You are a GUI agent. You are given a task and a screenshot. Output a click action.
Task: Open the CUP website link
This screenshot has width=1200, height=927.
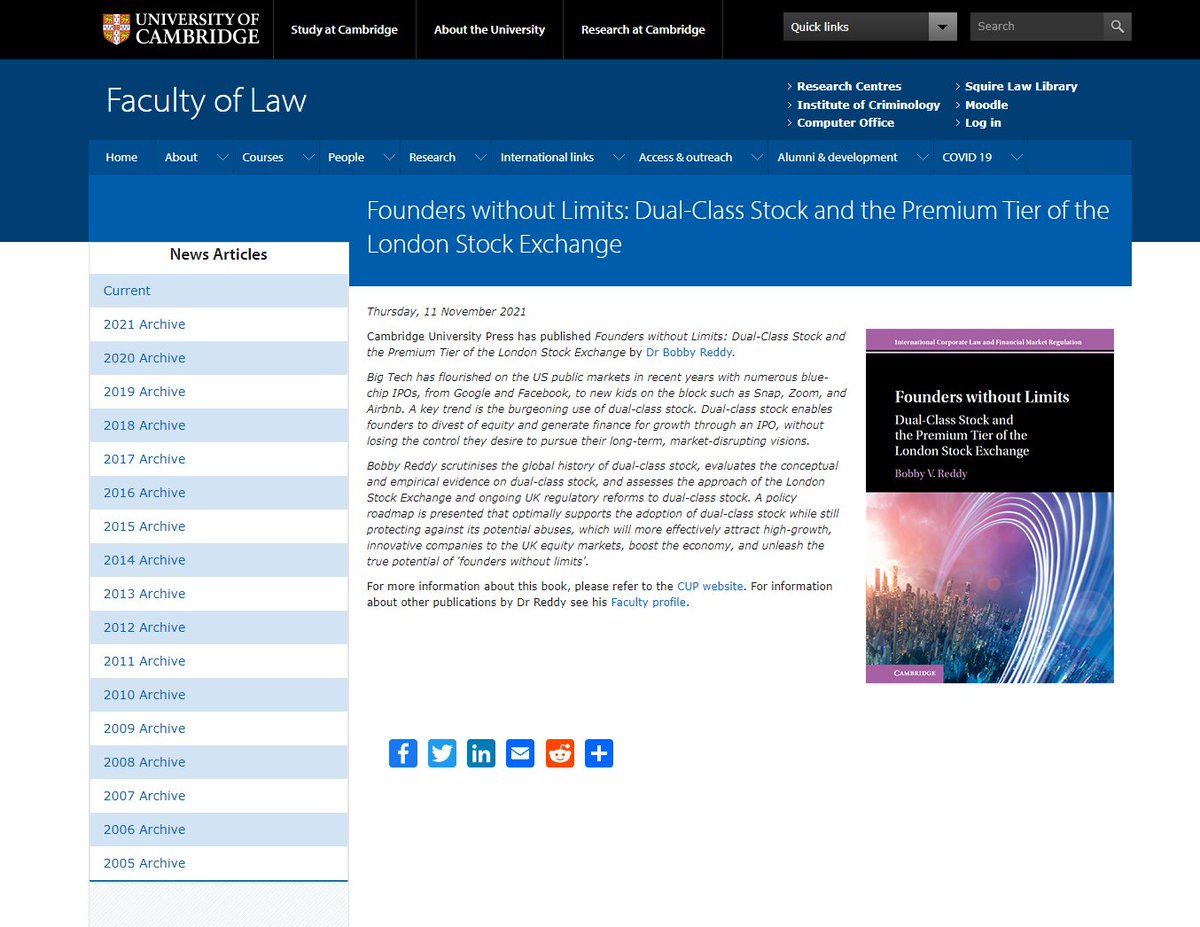click(710, 586)
